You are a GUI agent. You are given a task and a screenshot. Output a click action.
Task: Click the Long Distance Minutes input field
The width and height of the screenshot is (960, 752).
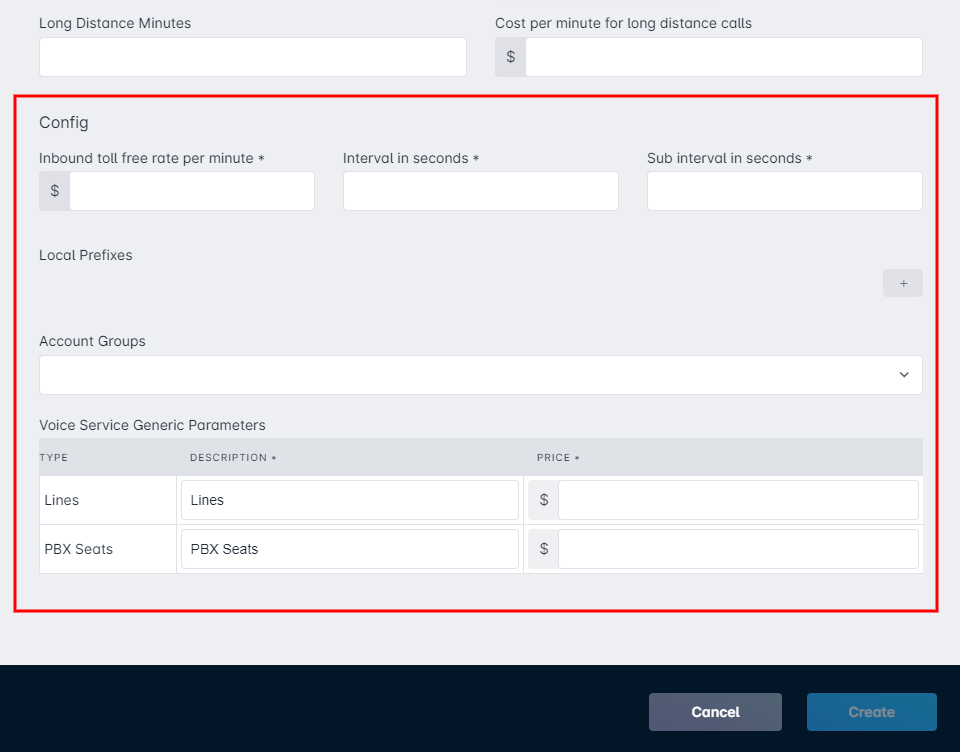click(252, 57)
